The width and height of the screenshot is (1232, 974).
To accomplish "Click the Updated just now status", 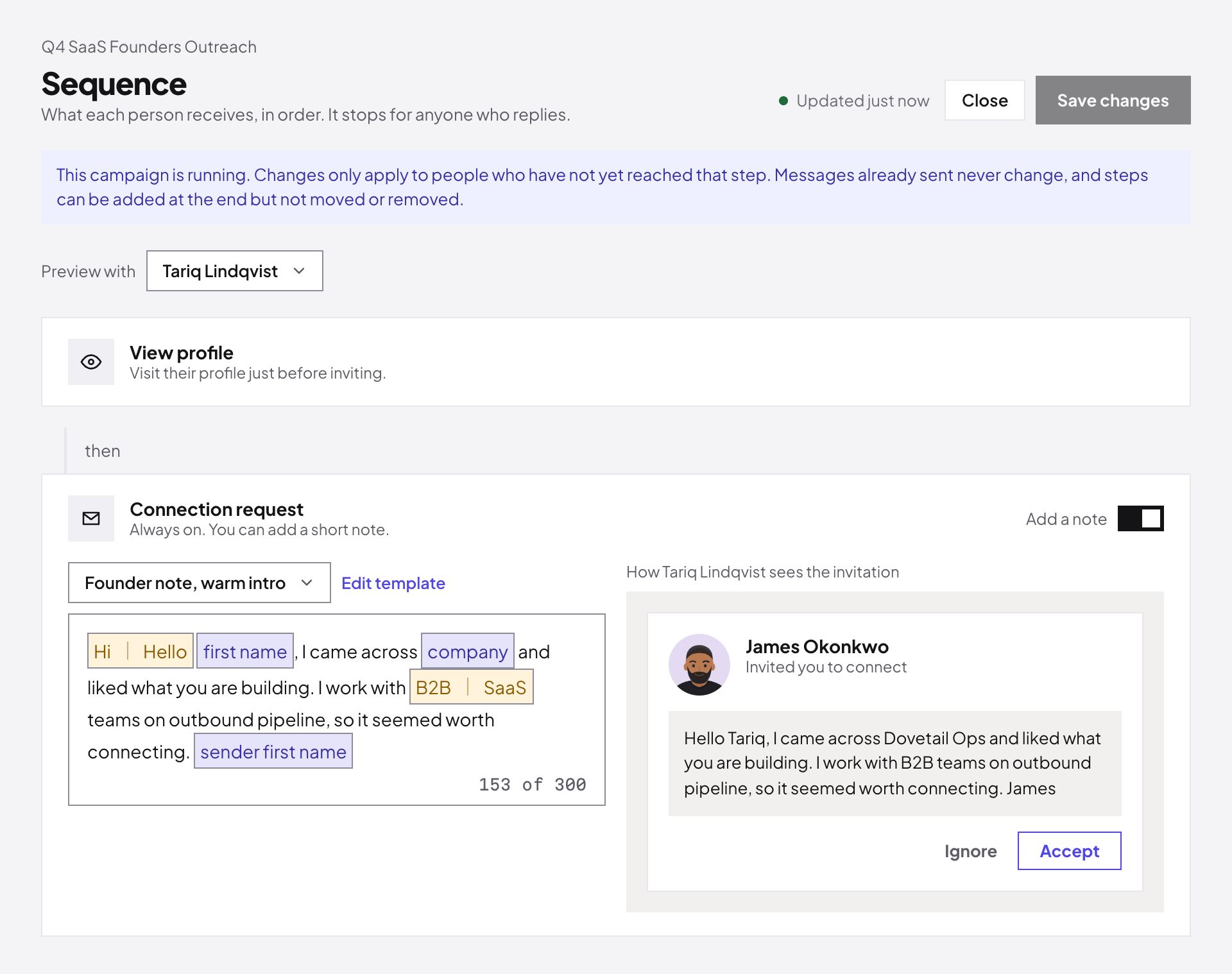I will coord(854,101).
